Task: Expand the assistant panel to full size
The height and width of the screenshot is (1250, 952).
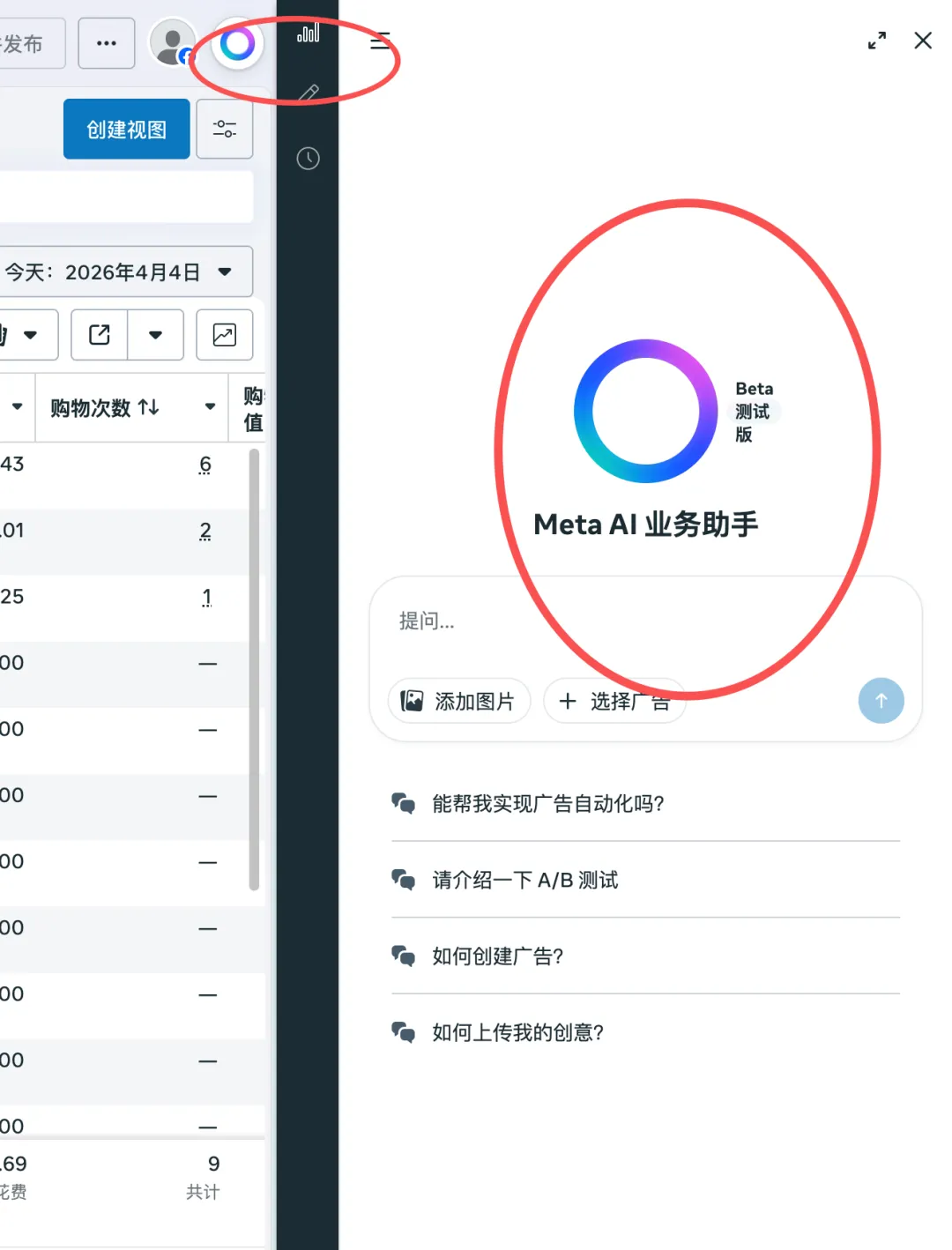Action: click(x=877, y=41)
